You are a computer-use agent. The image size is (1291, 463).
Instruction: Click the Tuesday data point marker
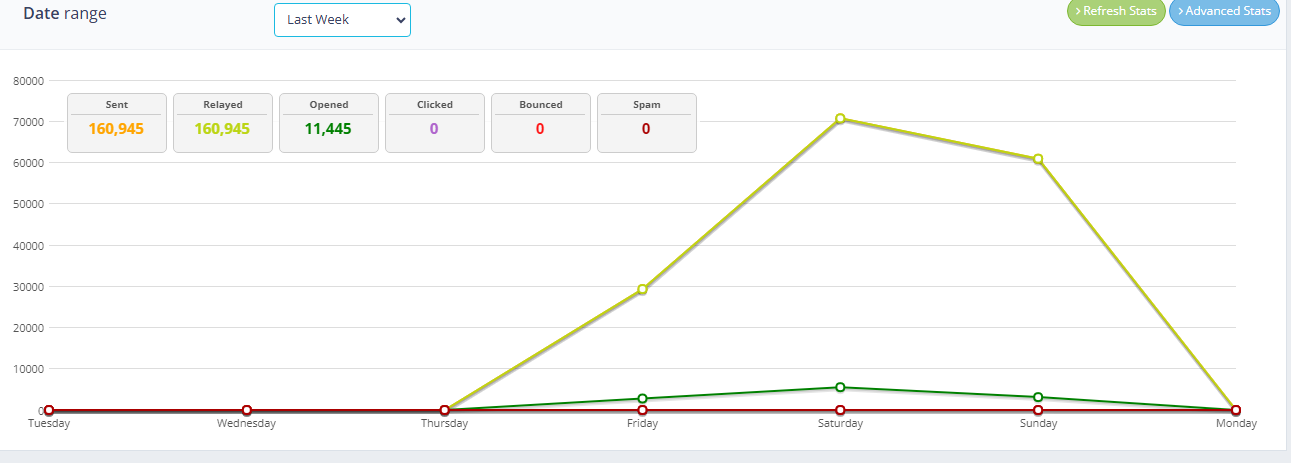(x=48, y=410)
